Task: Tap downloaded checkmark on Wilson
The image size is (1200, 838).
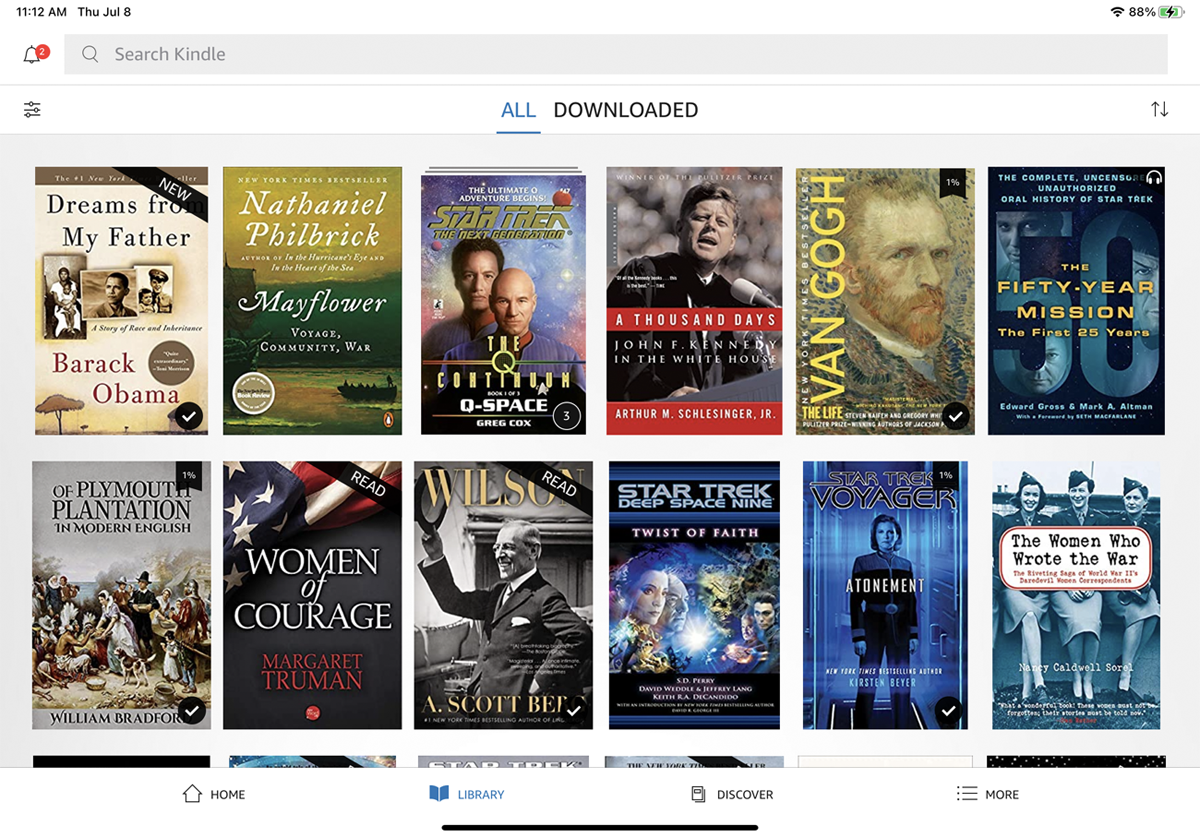Action: coord(574,711)
